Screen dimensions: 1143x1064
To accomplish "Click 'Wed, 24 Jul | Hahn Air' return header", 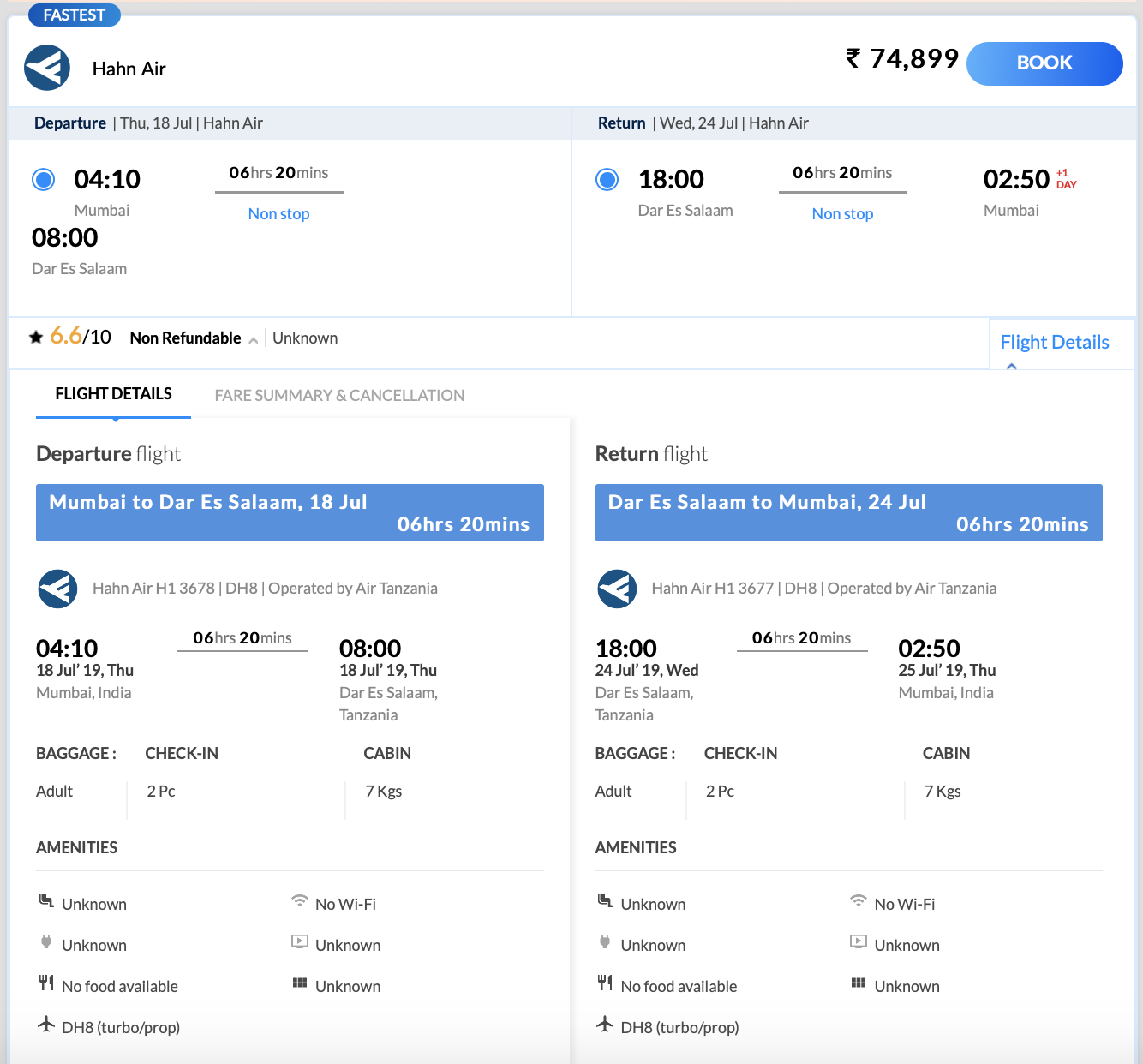I will [x=734, y=123].
